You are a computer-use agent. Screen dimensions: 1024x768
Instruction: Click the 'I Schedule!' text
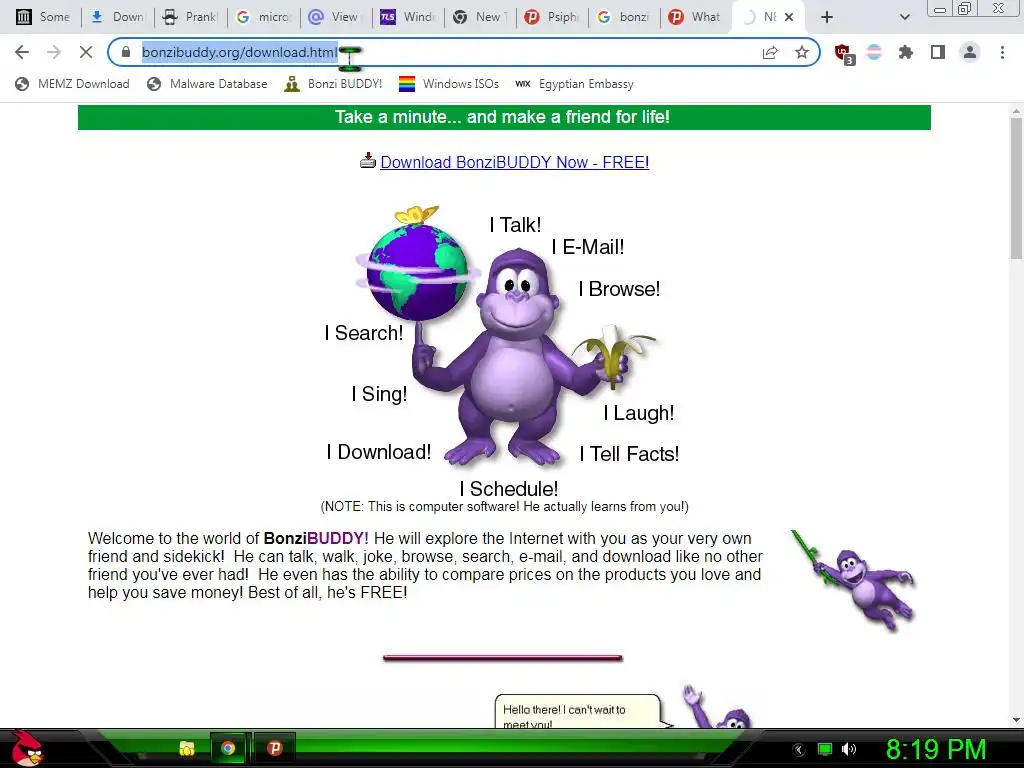pyautogui.click(x=509, y=488)
